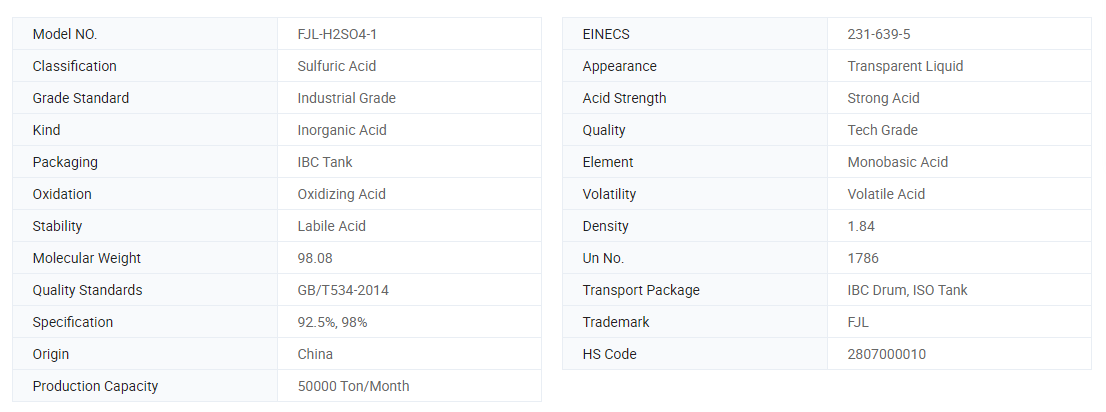Select the Labile Acid stability value

pos(331,226)
